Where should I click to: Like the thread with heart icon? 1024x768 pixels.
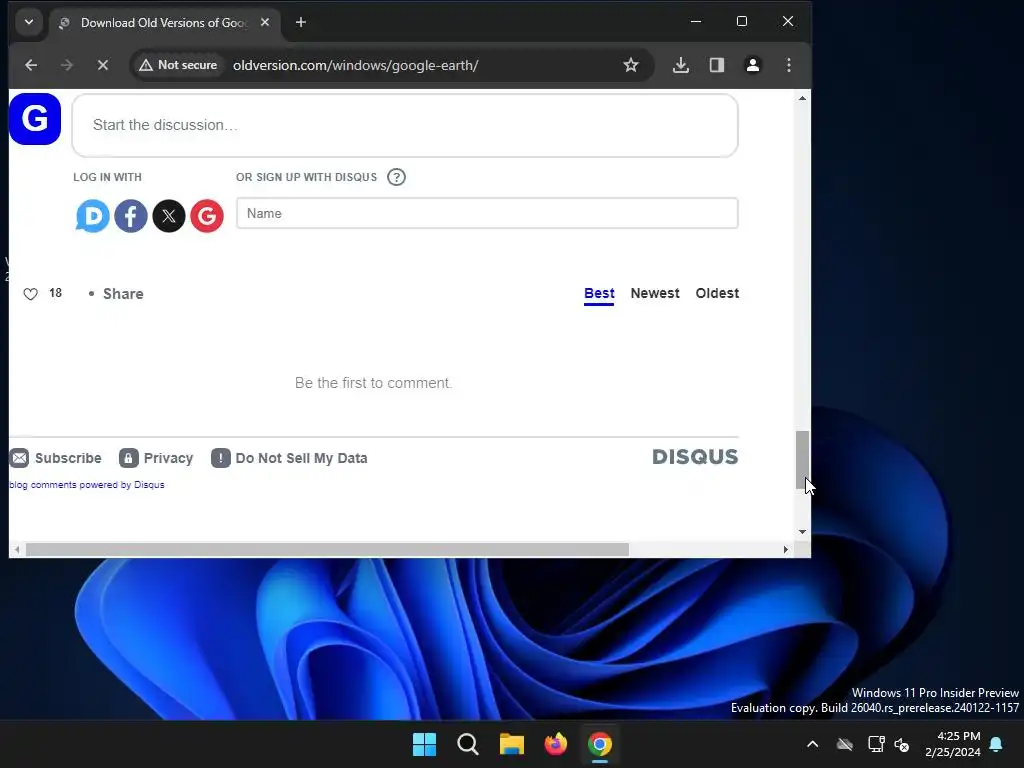(31, 294)
